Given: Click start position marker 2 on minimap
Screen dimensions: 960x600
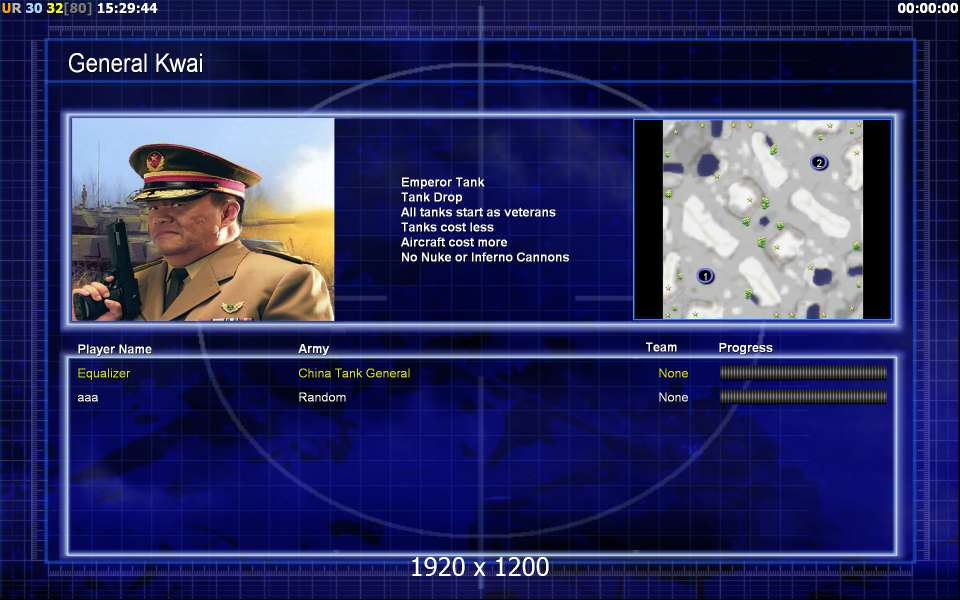Looking at the screenshot, I should [x=819, y=163].
